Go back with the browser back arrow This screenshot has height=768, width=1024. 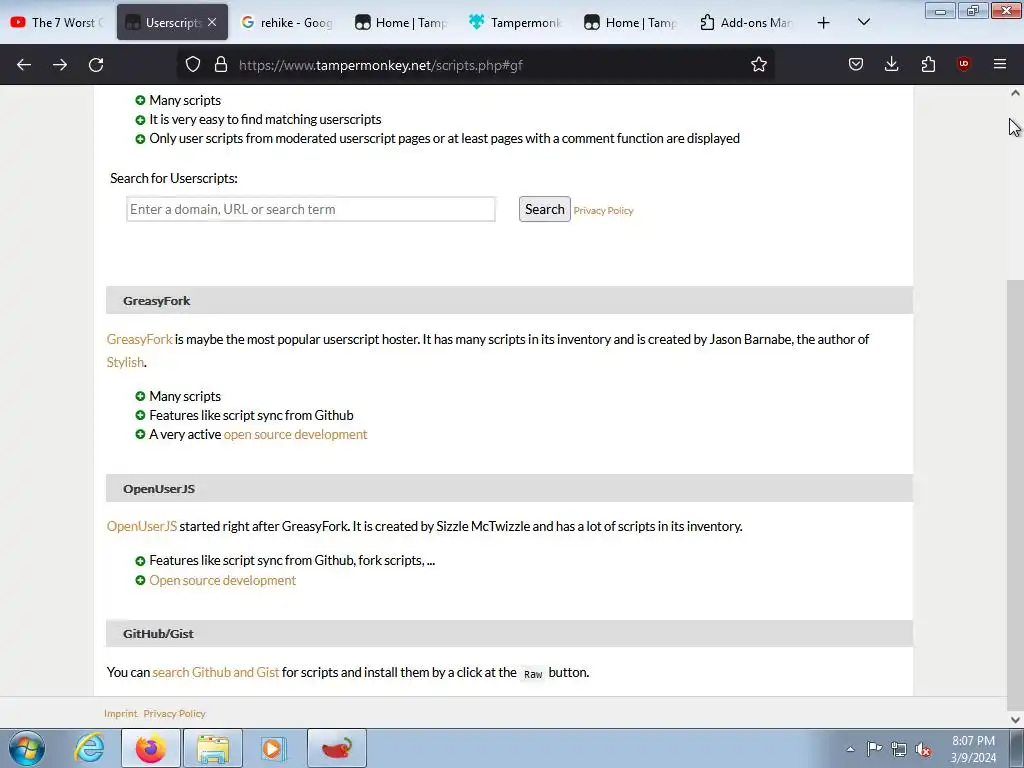click(x=24, y=65)
